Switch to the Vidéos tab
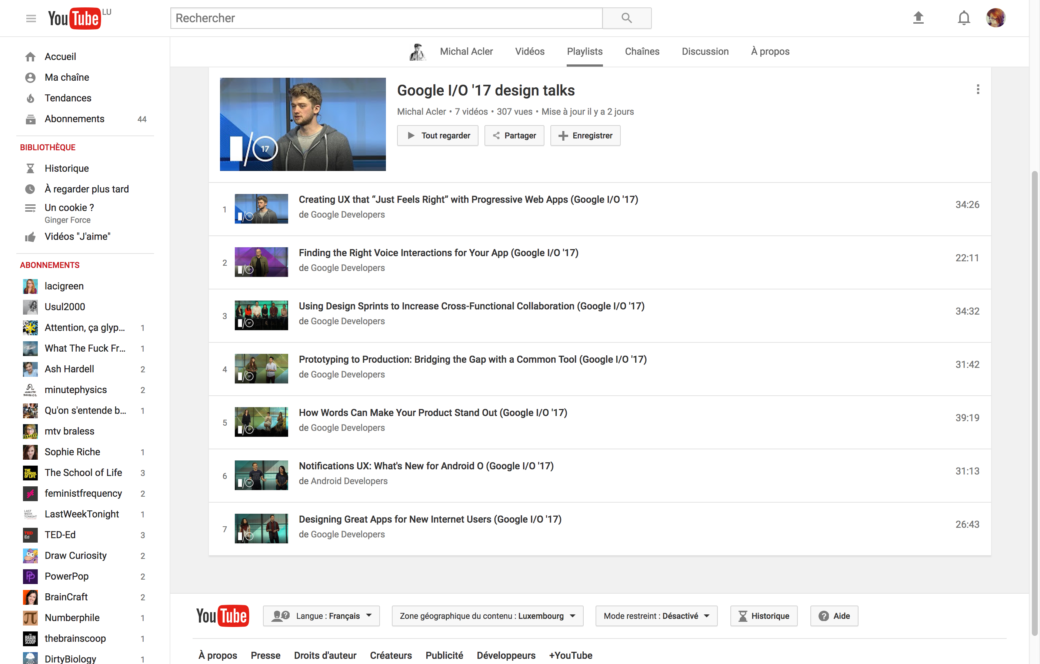 [x=530, y=52]
